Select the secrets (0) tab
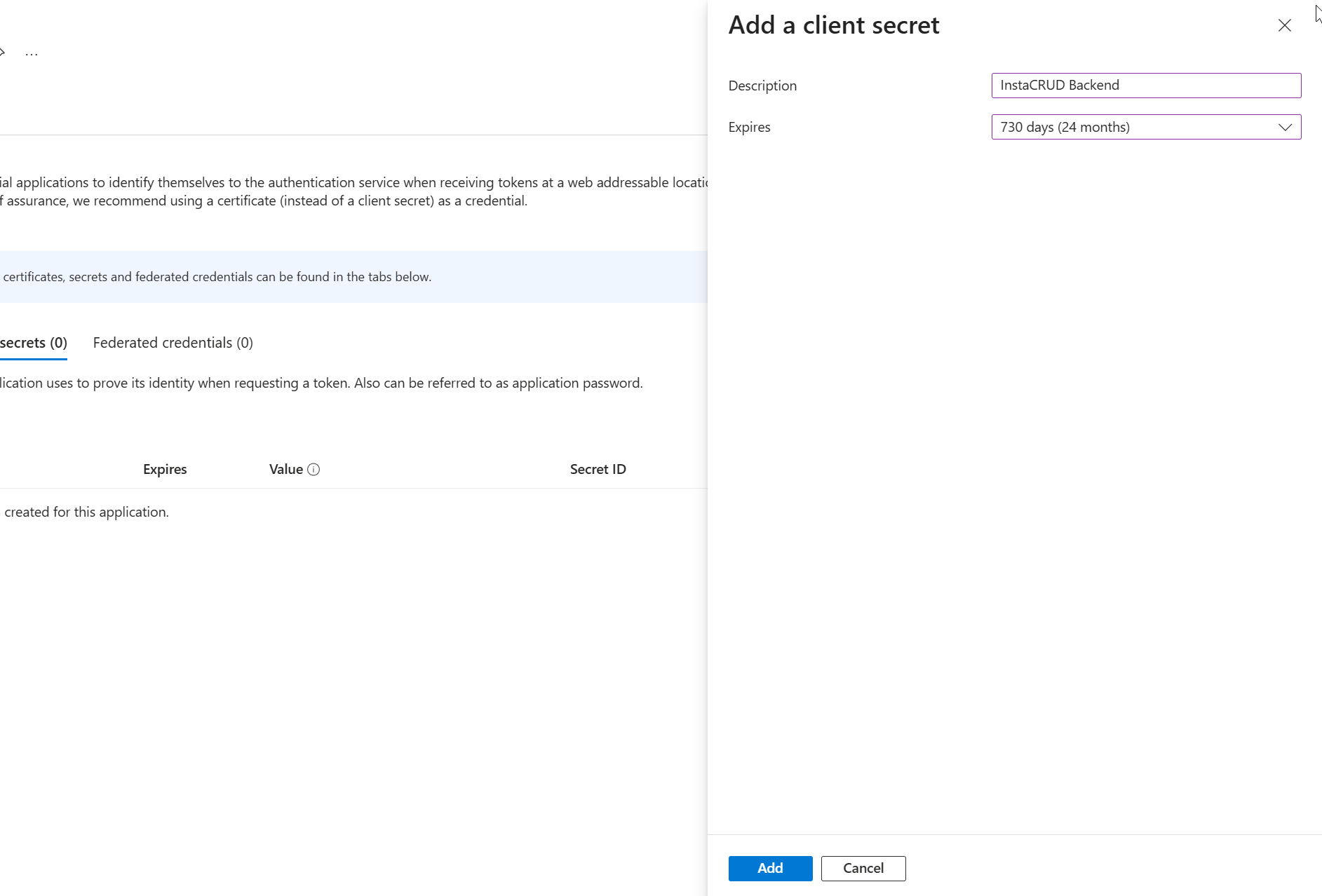Image resolution: width=1322 pixels, height=896 pixels. pyautogui.click(x=33, y=343)
